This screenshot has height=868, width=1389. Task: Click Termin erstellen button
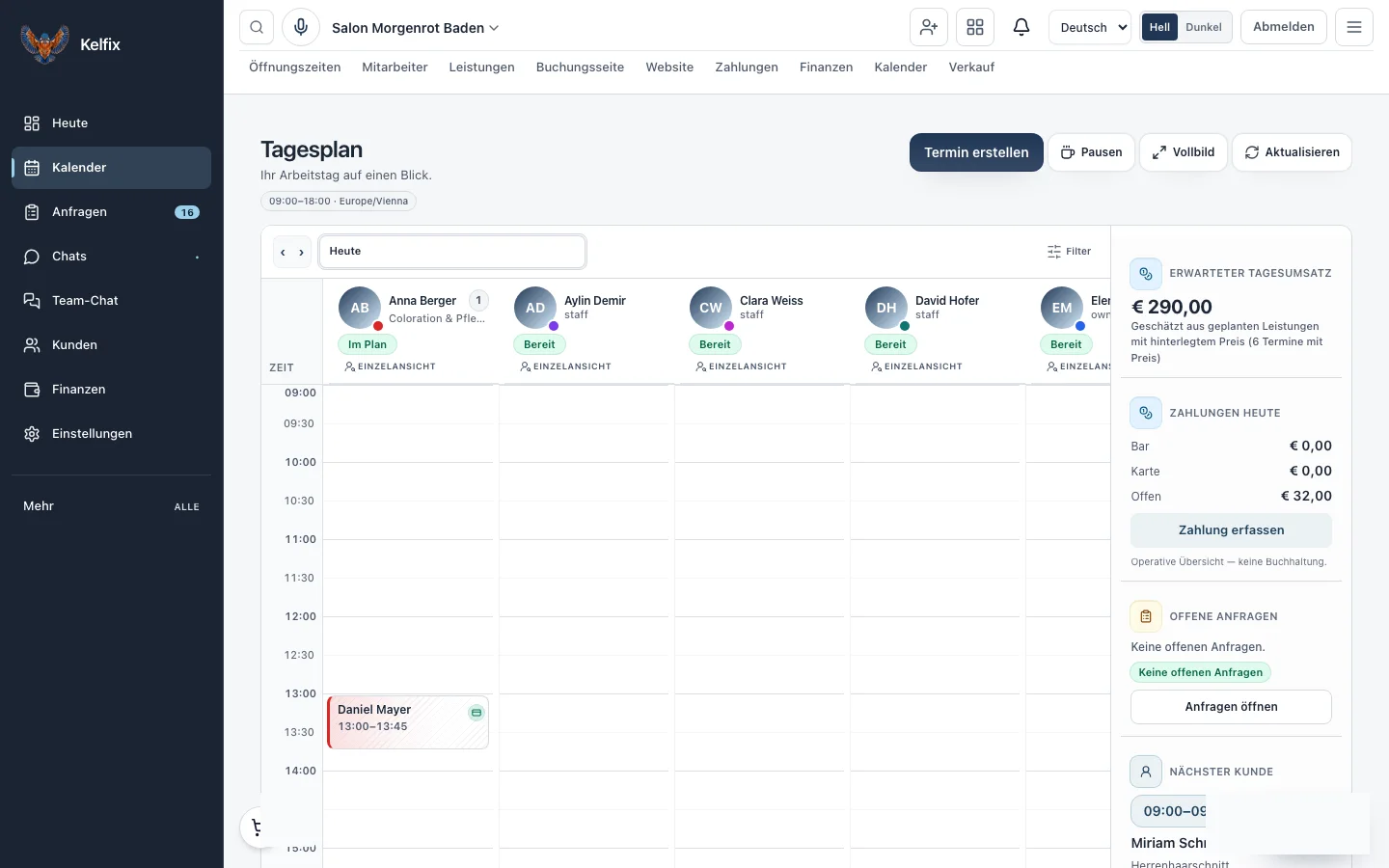[x=976, y=152]
